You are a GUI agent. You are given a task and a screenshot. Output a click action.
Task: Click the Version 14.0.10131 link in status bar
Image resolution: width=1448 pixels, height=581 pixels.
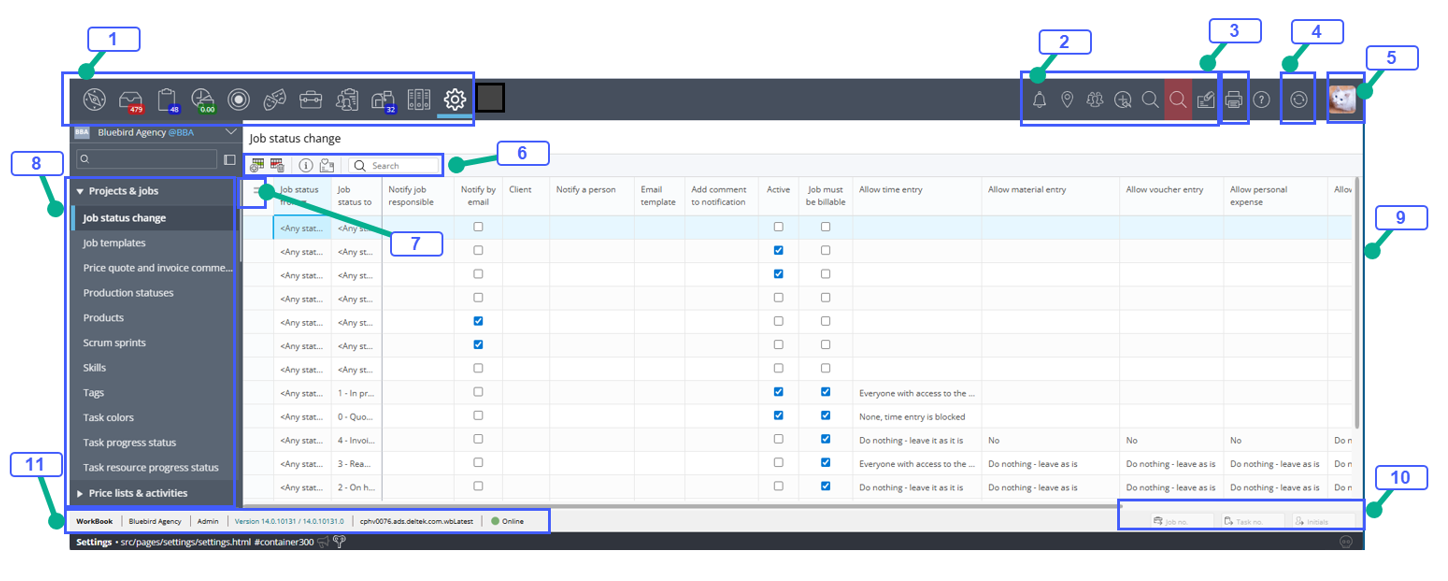point(288,521)
